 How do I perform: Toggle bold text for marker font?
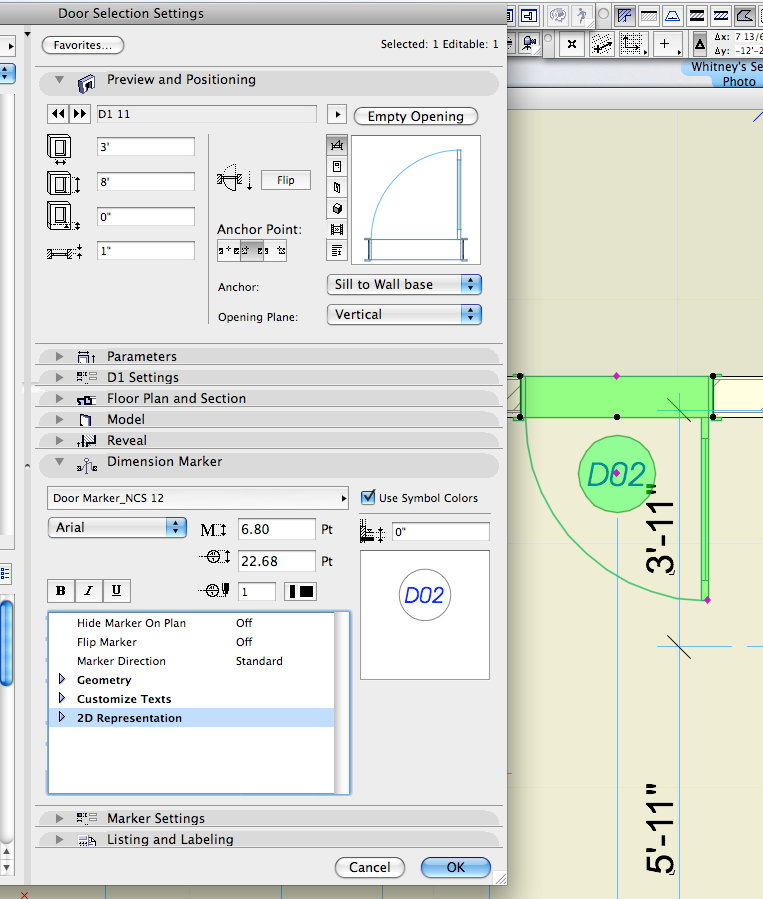(x=61, y=591)
